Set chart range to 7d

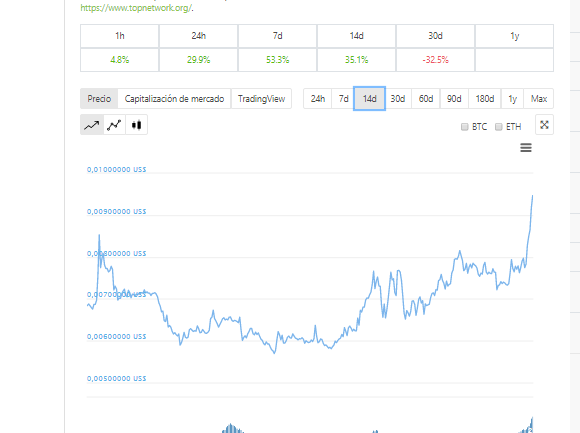pyautogui.click(x=343, y=99)
